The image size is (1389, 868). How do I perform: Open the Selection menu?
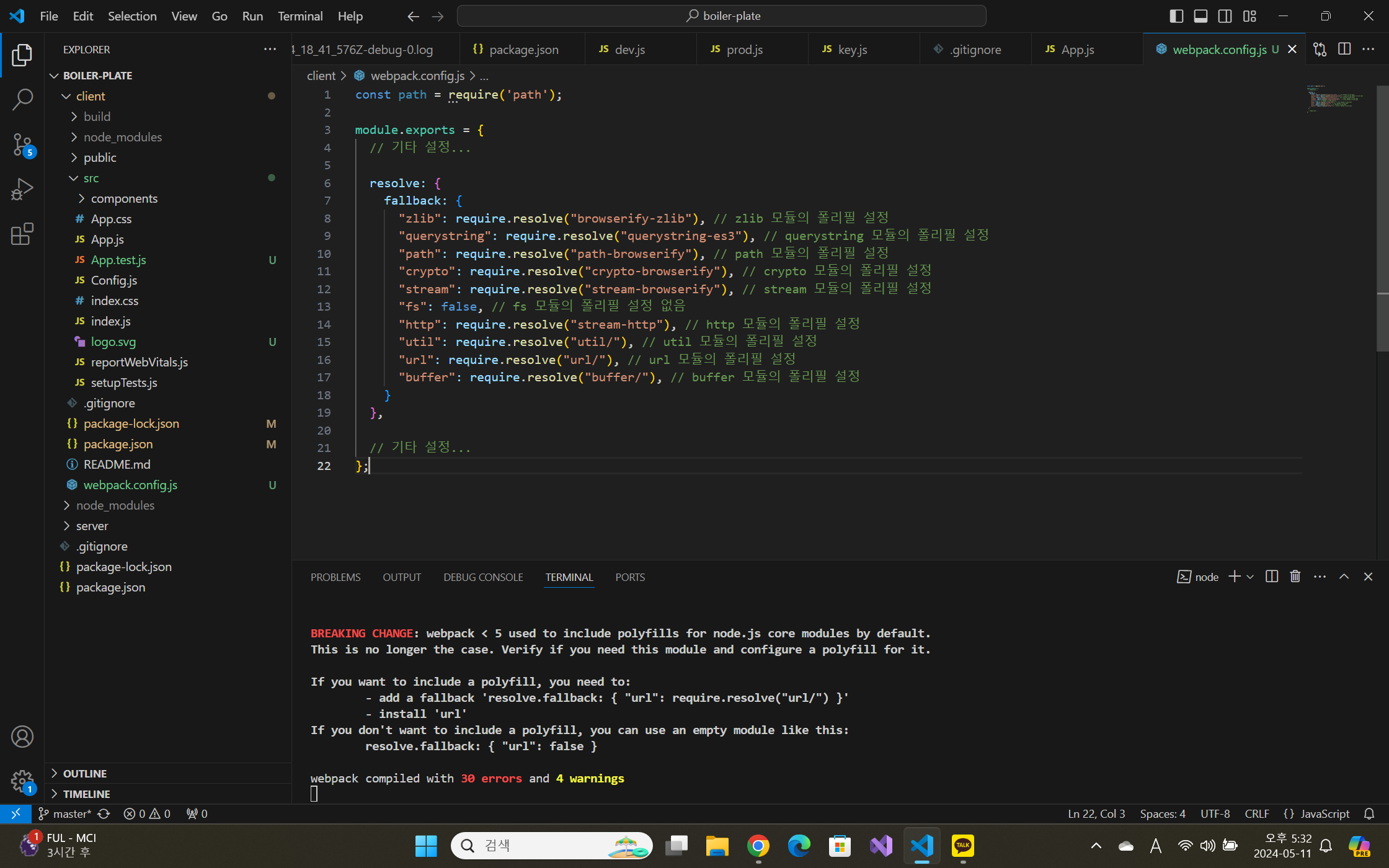click(132, 16)
